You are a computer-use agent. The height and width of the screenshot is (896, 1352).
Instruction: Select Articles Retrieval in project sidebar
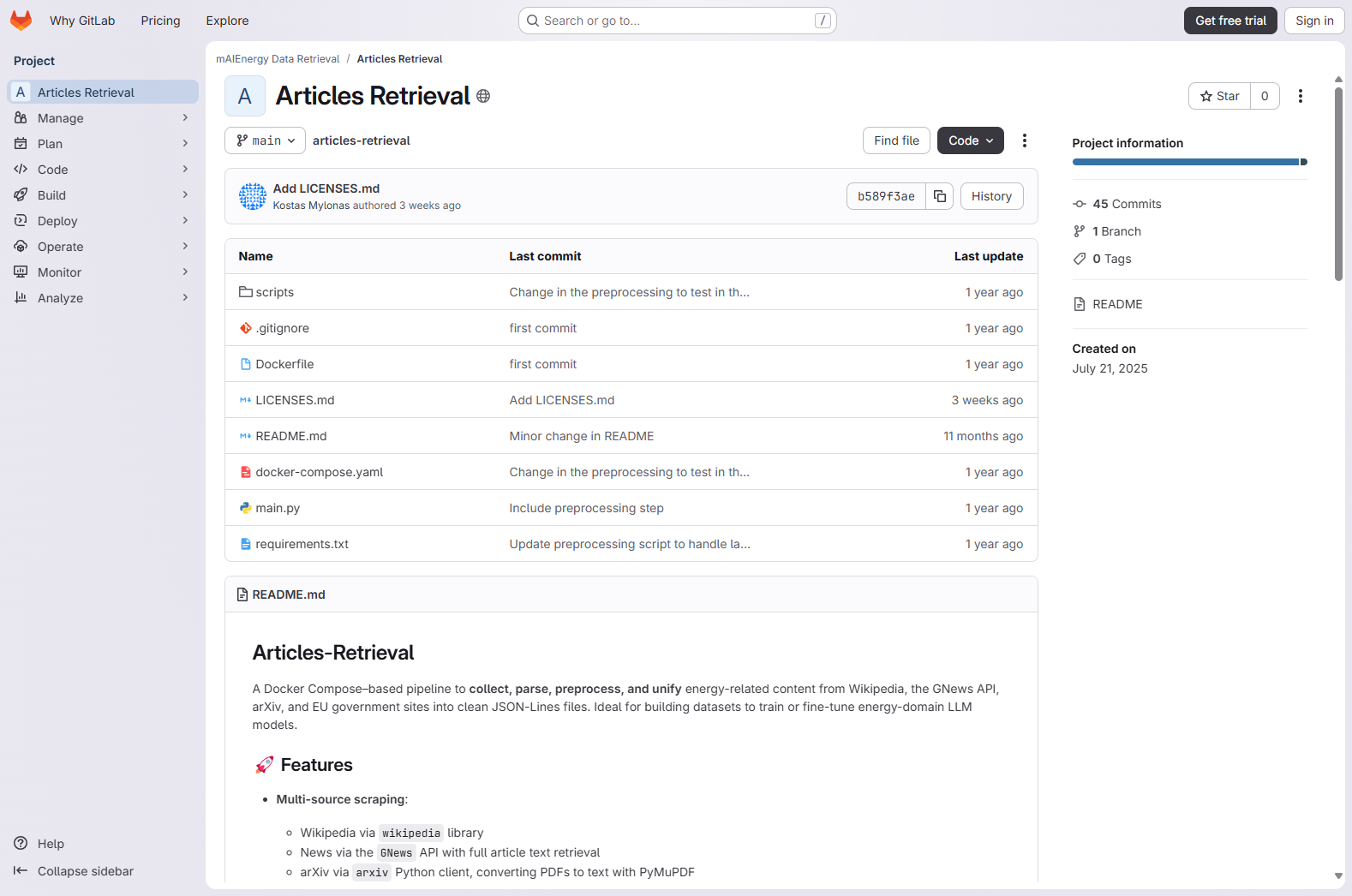pos(103,92)
